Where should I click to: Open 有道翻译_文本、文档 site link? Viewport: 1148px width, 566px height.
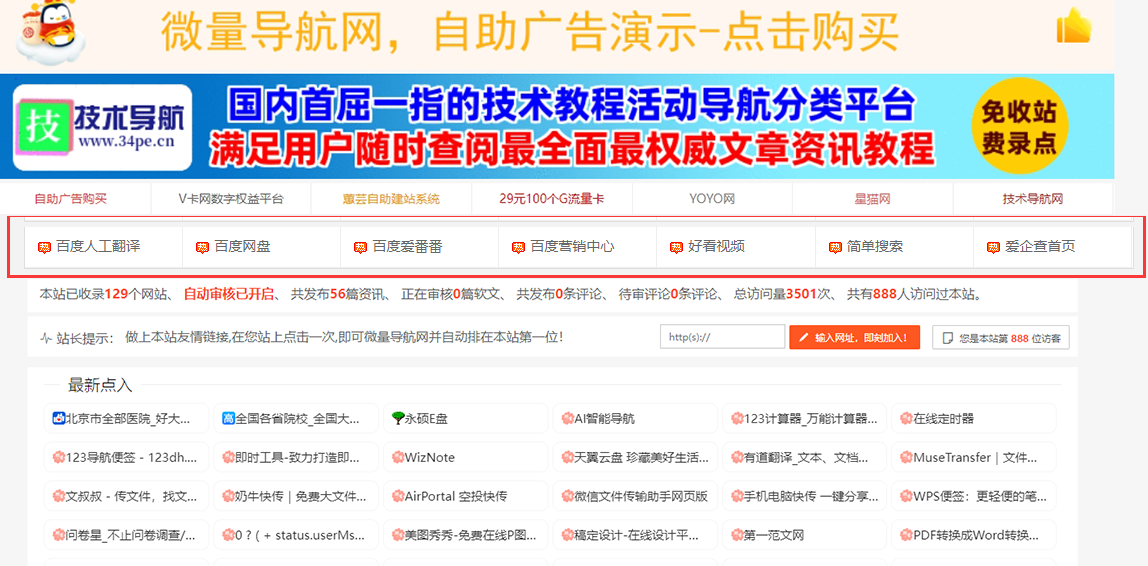tap(805, 457)
